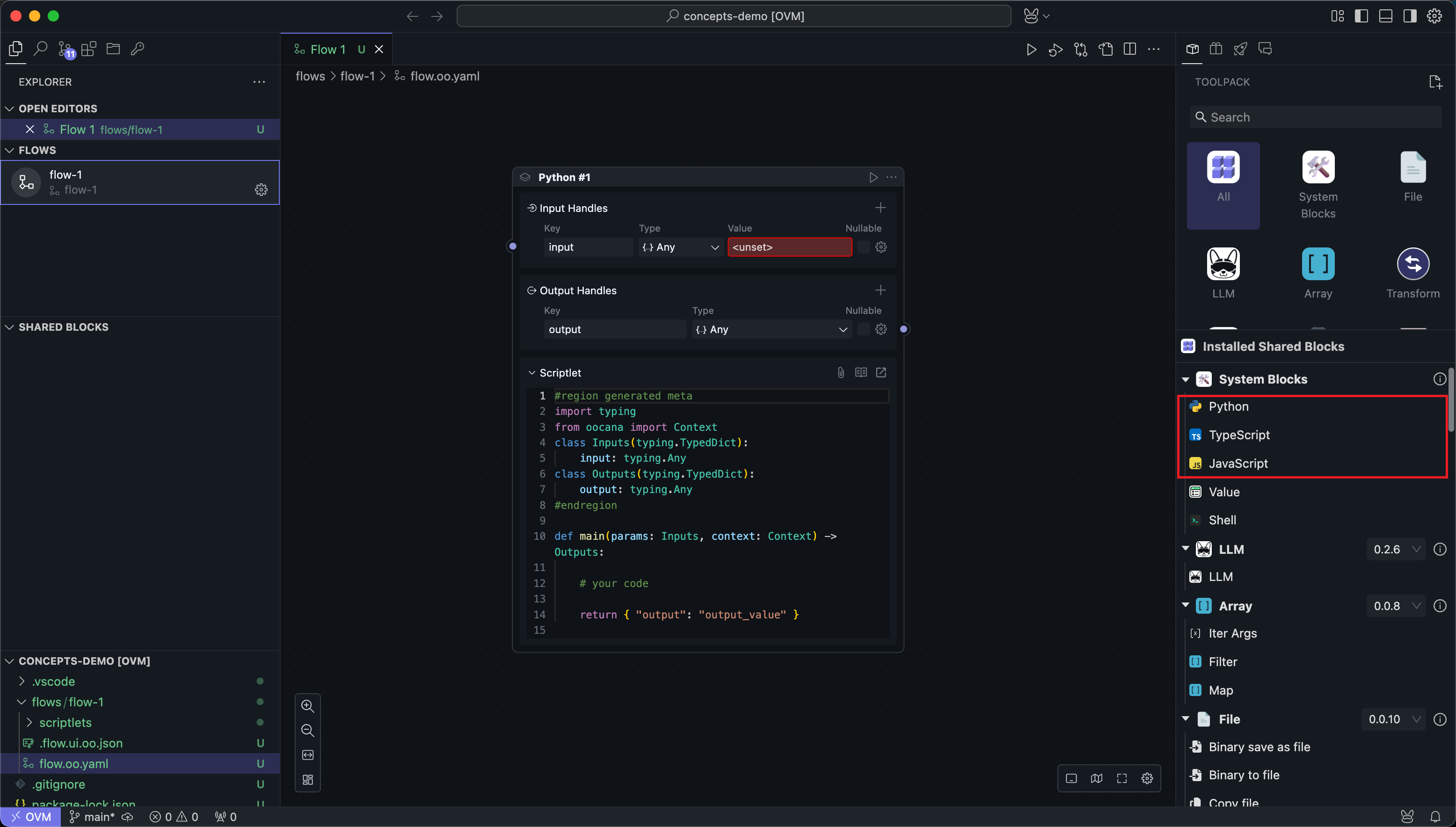Enable Nullable checkbox for output handle

(x=863, y=329)
